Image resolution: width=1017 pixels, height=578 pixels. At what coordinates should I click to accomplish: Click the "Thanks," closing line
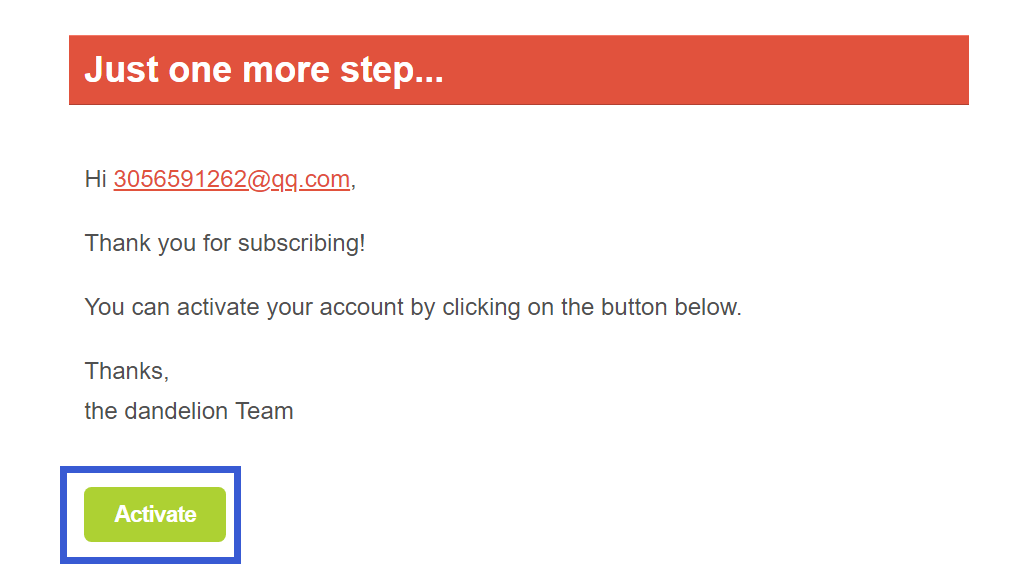click(127, 371)
